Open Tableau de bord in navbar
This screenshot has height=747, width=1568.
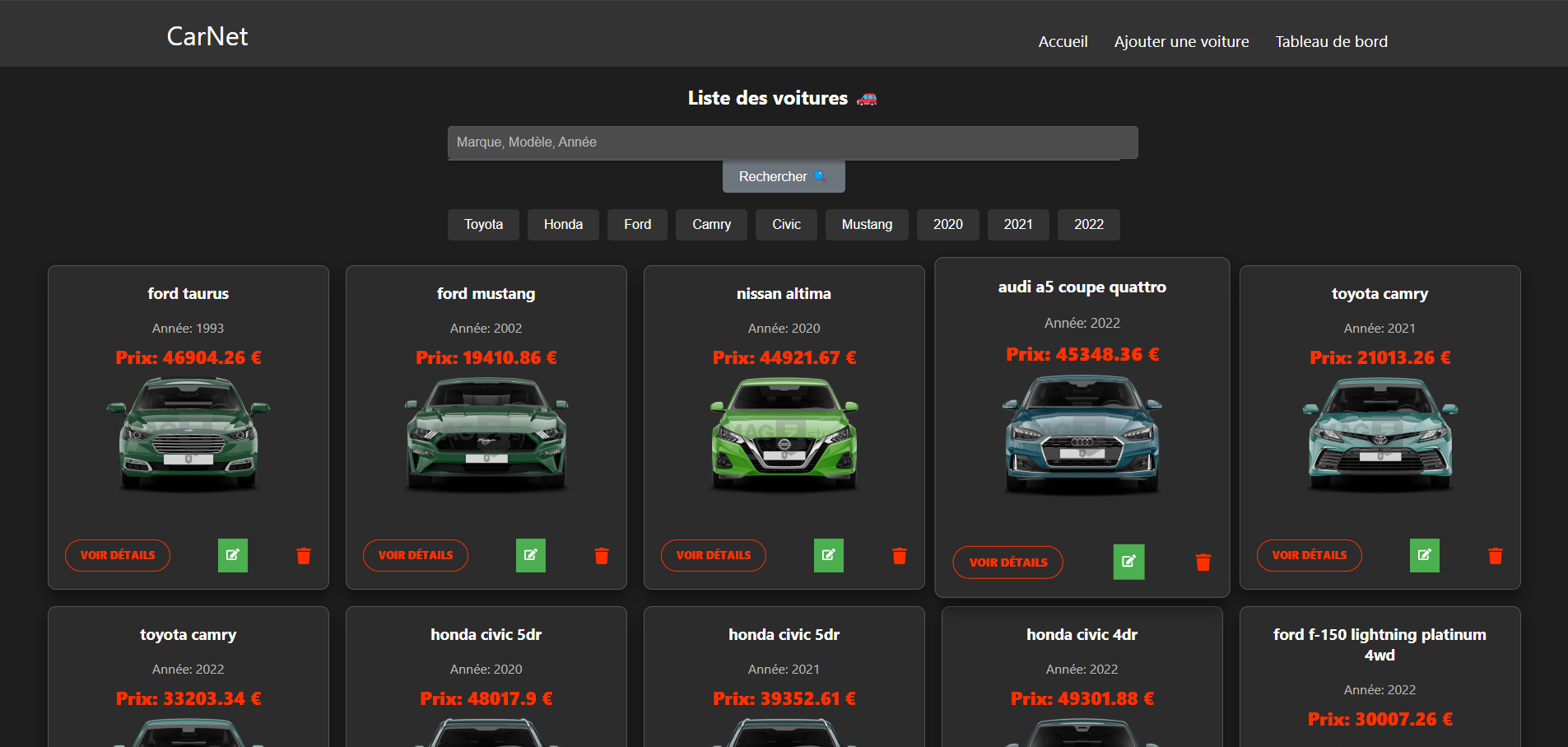coord(1331,41)
